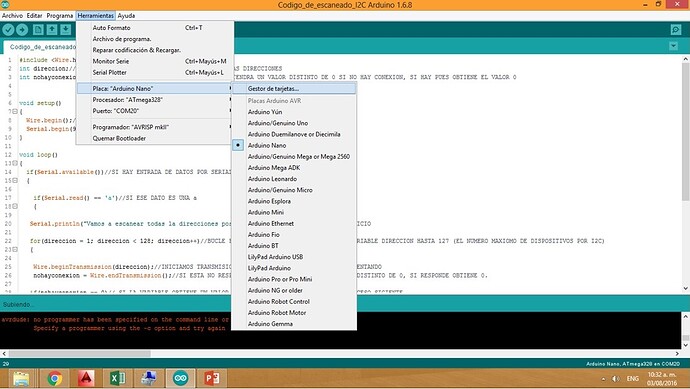Click the Upload arrow toolbar icon
The image size is (690, 389).
pos(22,29)
